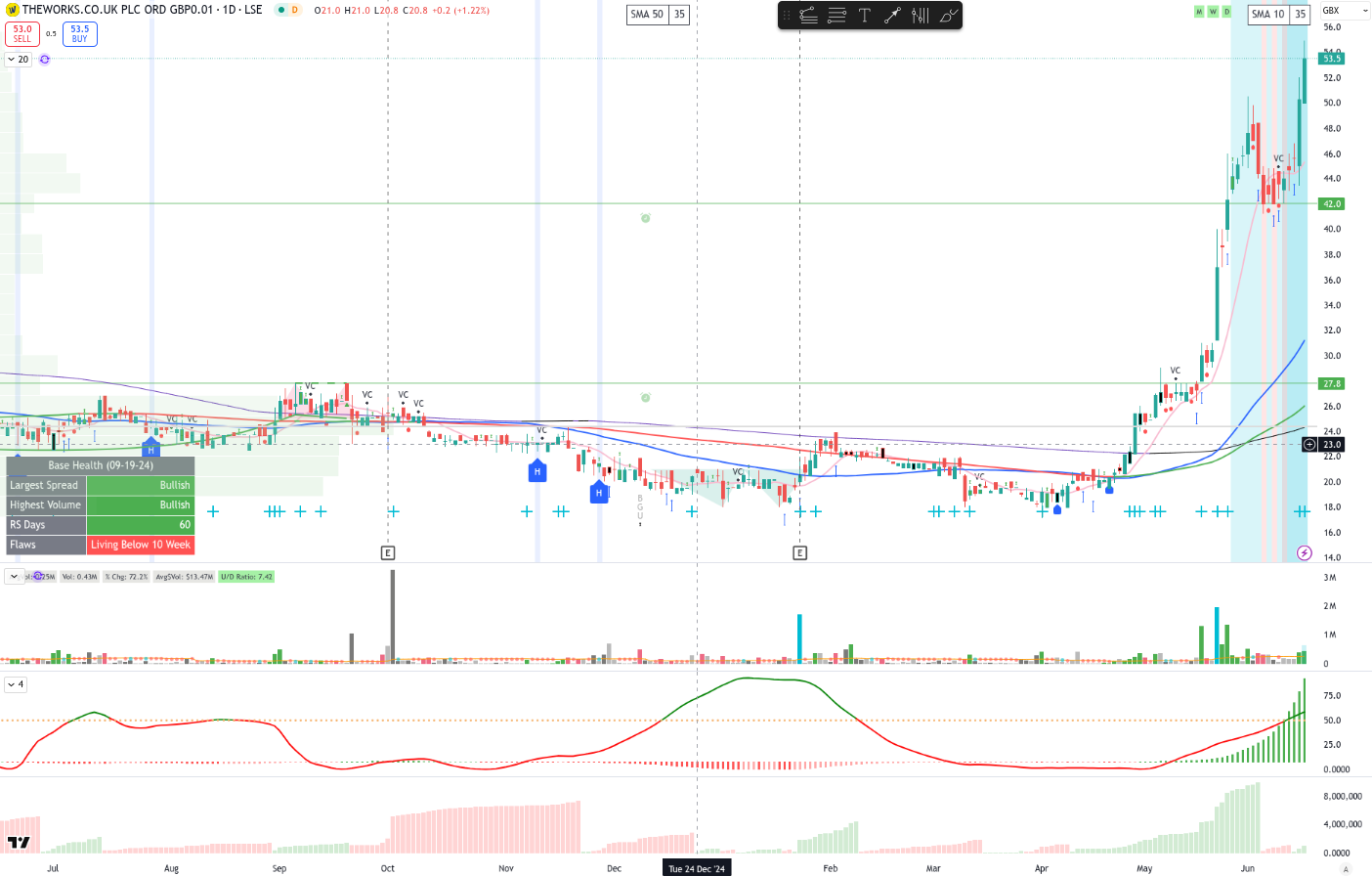The width and height of the screenshot is (1372, 876).
Task: Grab the floating drawing toolbar drag handle
Action: pyautogui.click(x=787, y=16)
